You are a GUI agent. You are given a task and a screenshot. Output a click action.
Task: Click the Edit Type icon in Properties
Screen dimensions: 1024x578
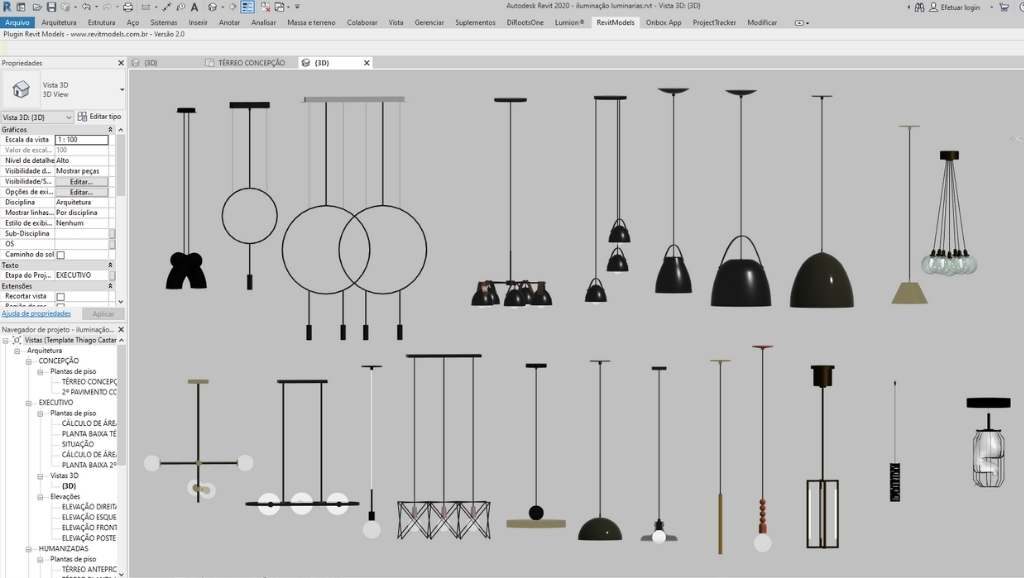tap(83, 117)
